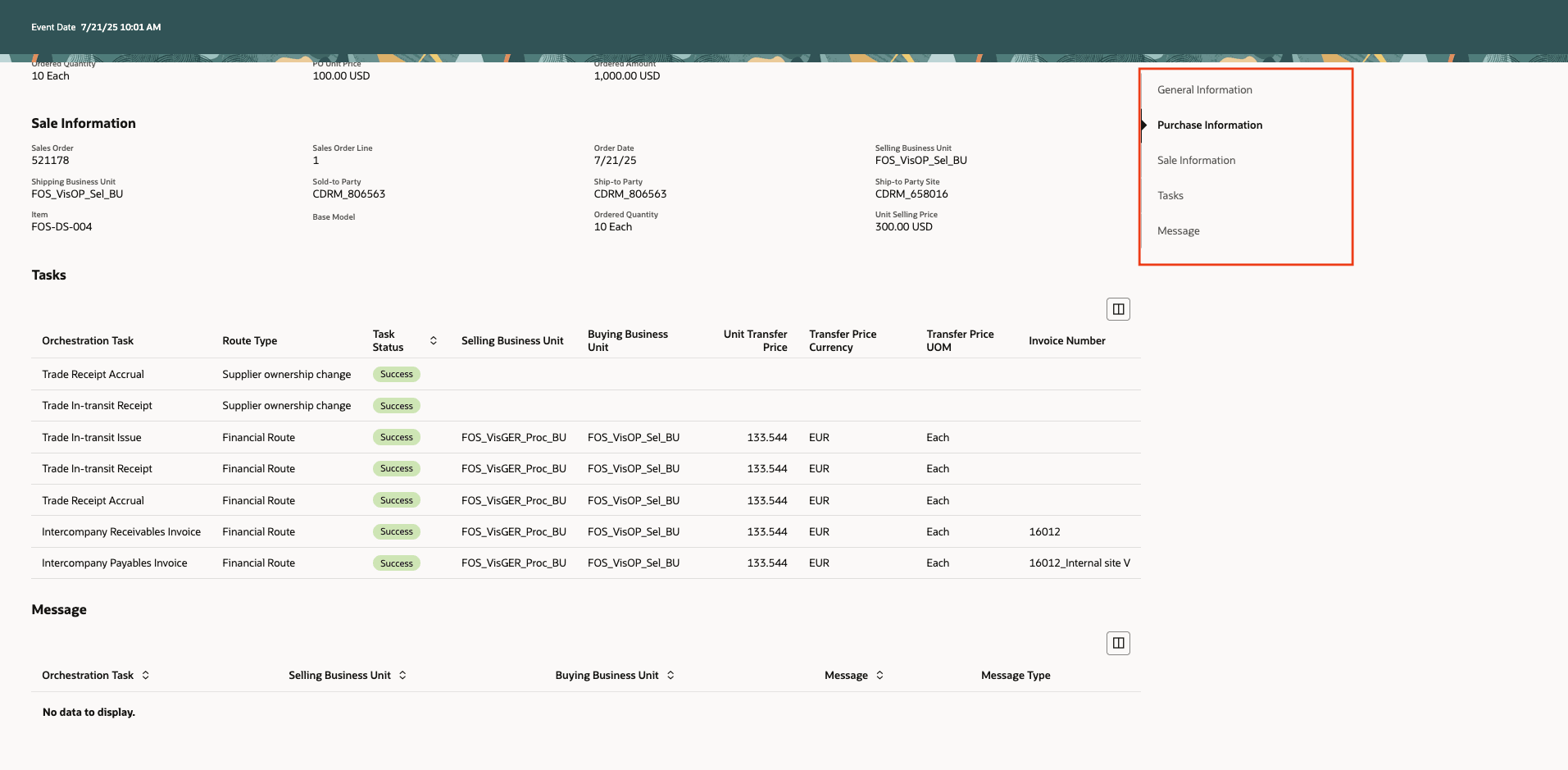The height and width of the screenshot is (770, 1568).
Task: Click 133.544 price in Intercompany Receivables Invoice row
Action: point(767,532)
